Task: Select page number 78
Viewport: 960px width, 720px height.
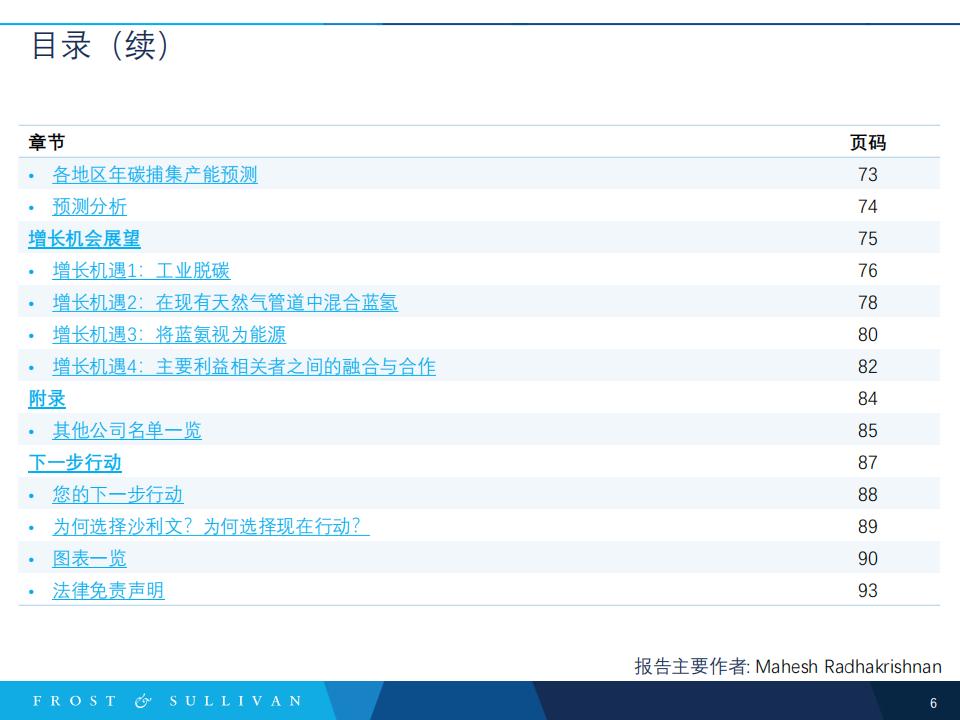Action: [x=868, y=302]
